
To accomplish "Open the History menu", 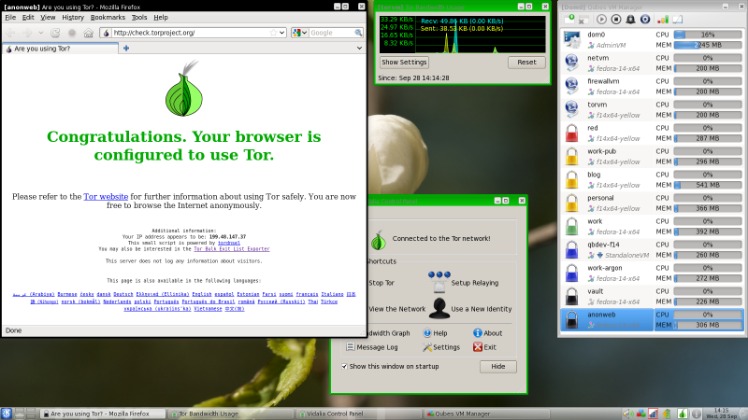I will pos(73,17).
